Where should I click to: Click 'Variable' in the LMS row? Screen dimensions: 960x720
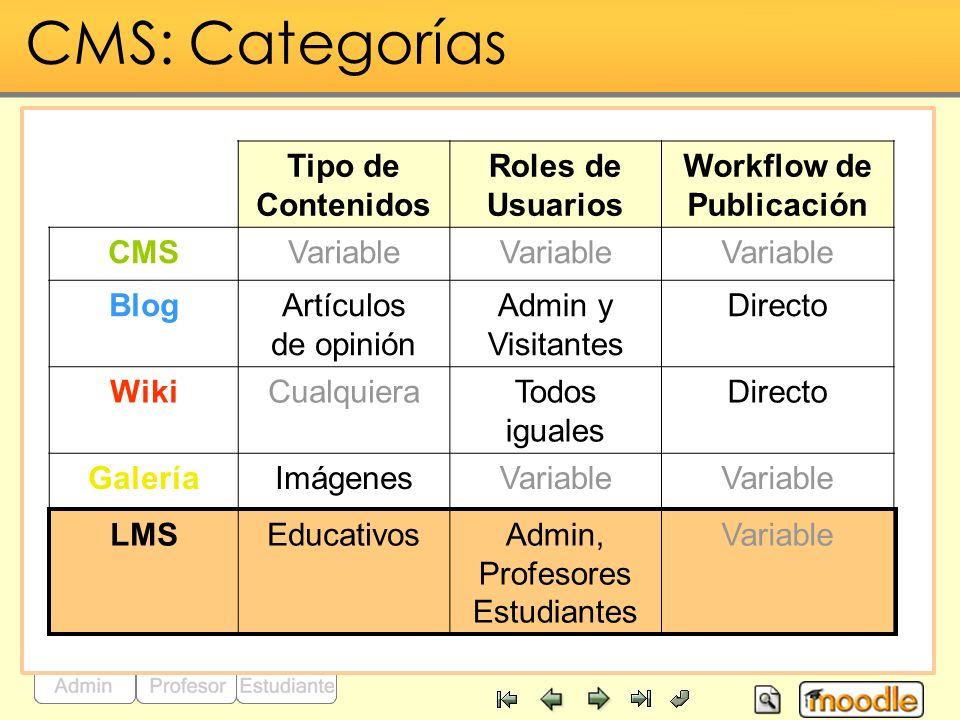778,534
